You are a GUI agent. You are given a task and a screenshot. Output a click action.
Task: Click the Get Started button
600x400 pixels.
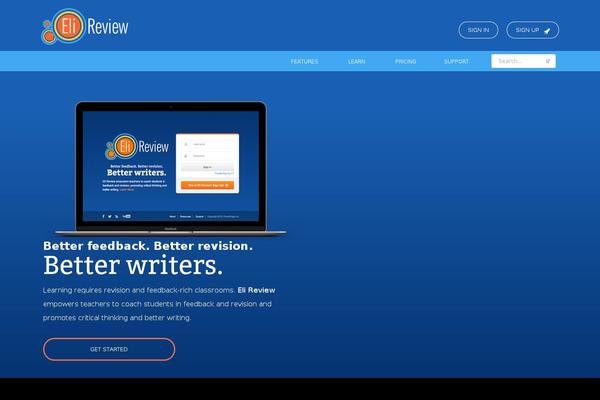click(x=109, y=349)
